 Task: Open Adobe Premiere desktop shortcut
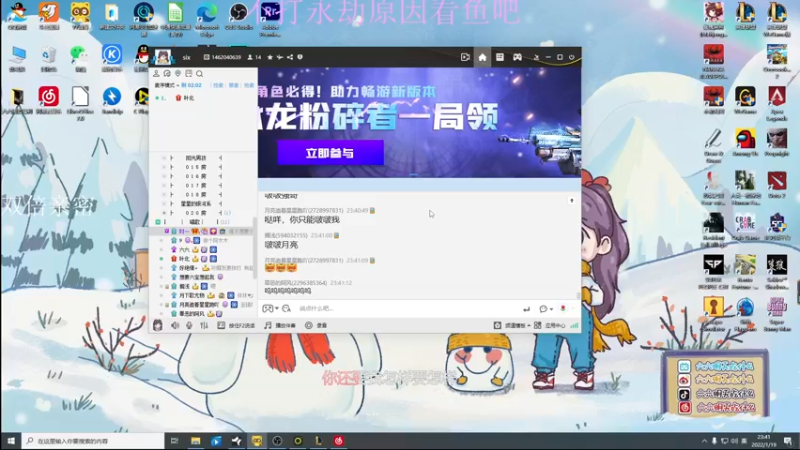click(x=270, y=19)
